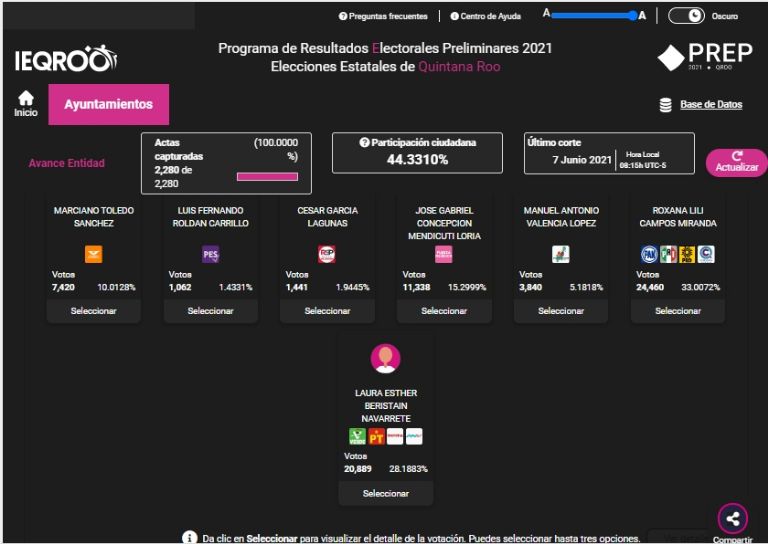The height and width of the screenshot is (544, 768).
Task: Adjust the font size slider
Action: tap(594, 16)
